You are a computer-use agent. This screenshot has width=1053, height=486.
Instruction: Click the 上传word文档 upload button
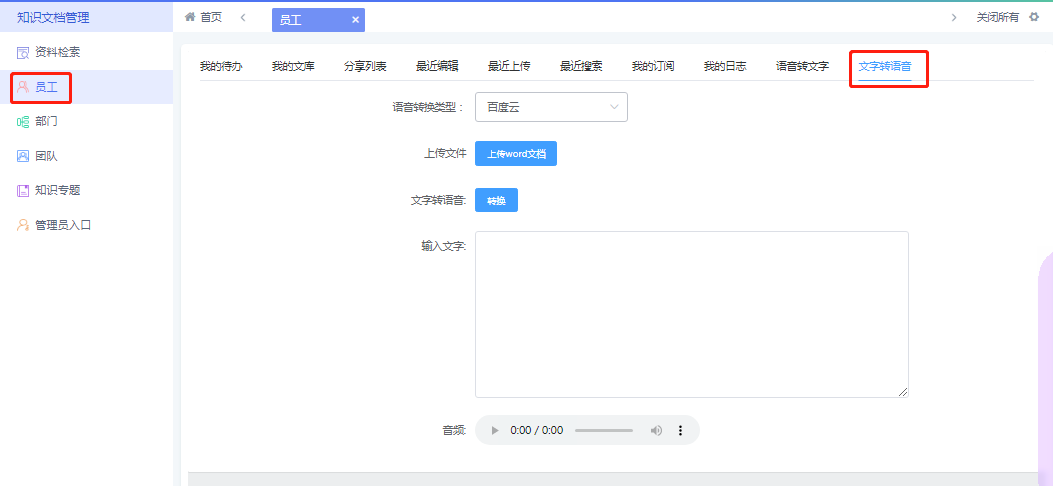point(515,154)
